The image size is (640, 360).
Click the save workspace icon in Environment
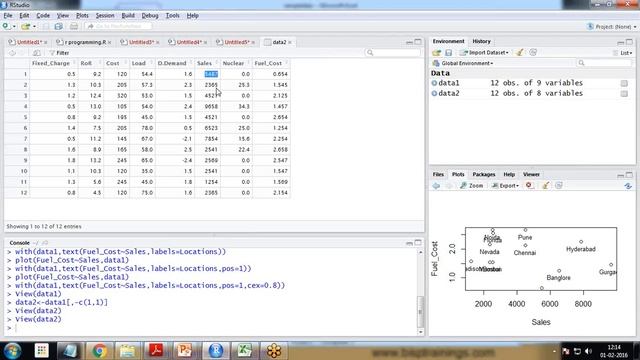point(449,53)
